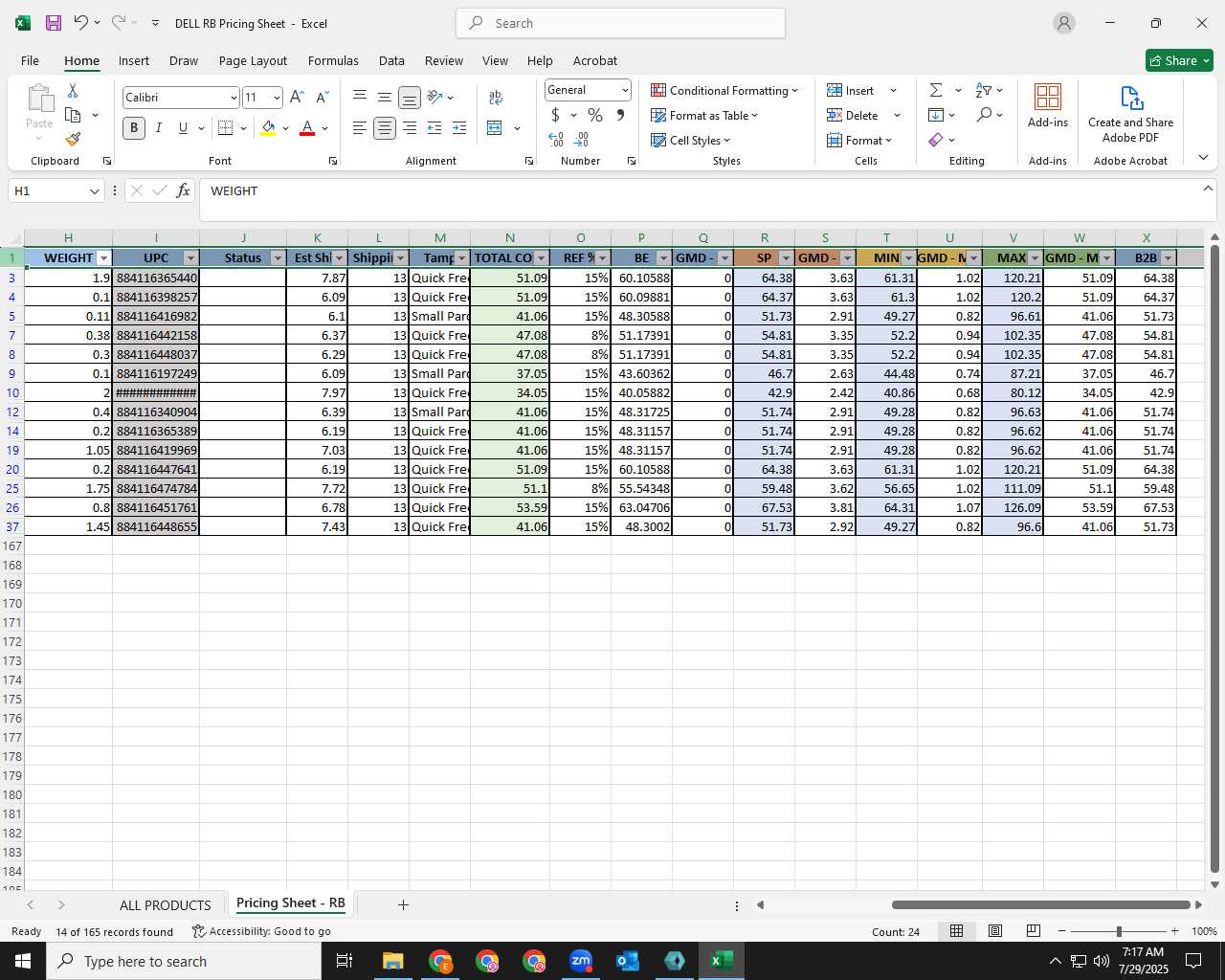Click the Merge & Center icon
Viewport: 1225px width, 980px height.
(x=495, y=128)
